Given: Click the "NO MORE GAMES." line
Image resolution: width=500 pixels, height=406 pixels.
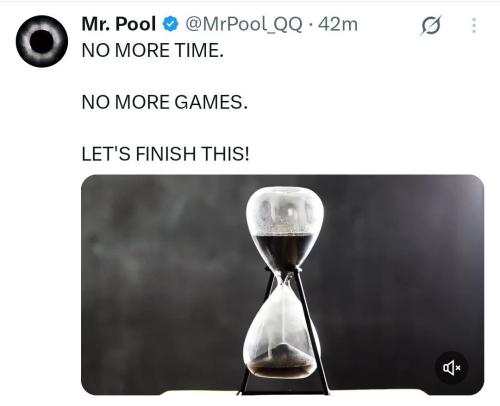Looking at the screenshot, I should [165, 102].
